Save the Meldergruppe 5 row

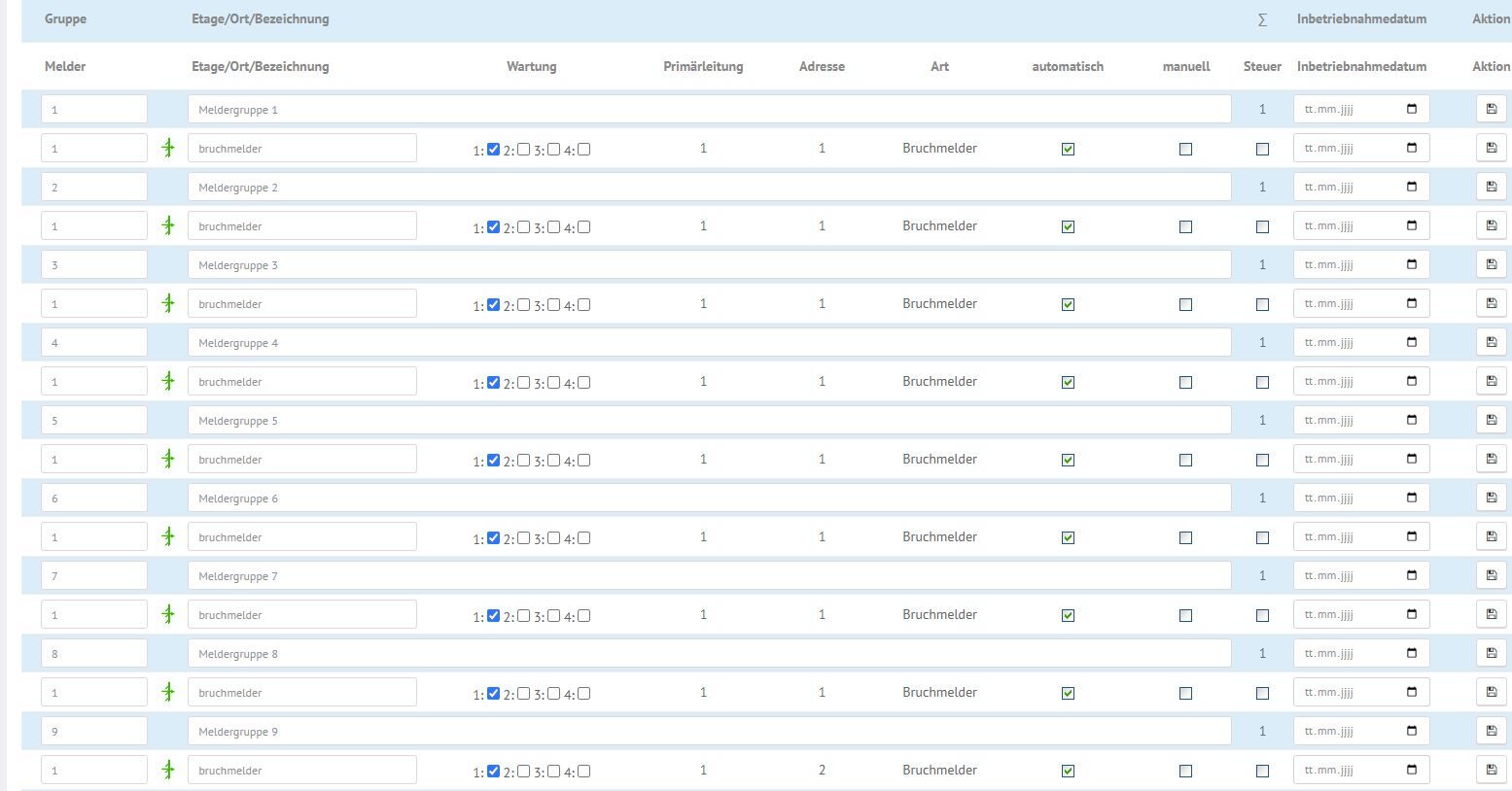pyautogui.click(x=1492, y=420)
